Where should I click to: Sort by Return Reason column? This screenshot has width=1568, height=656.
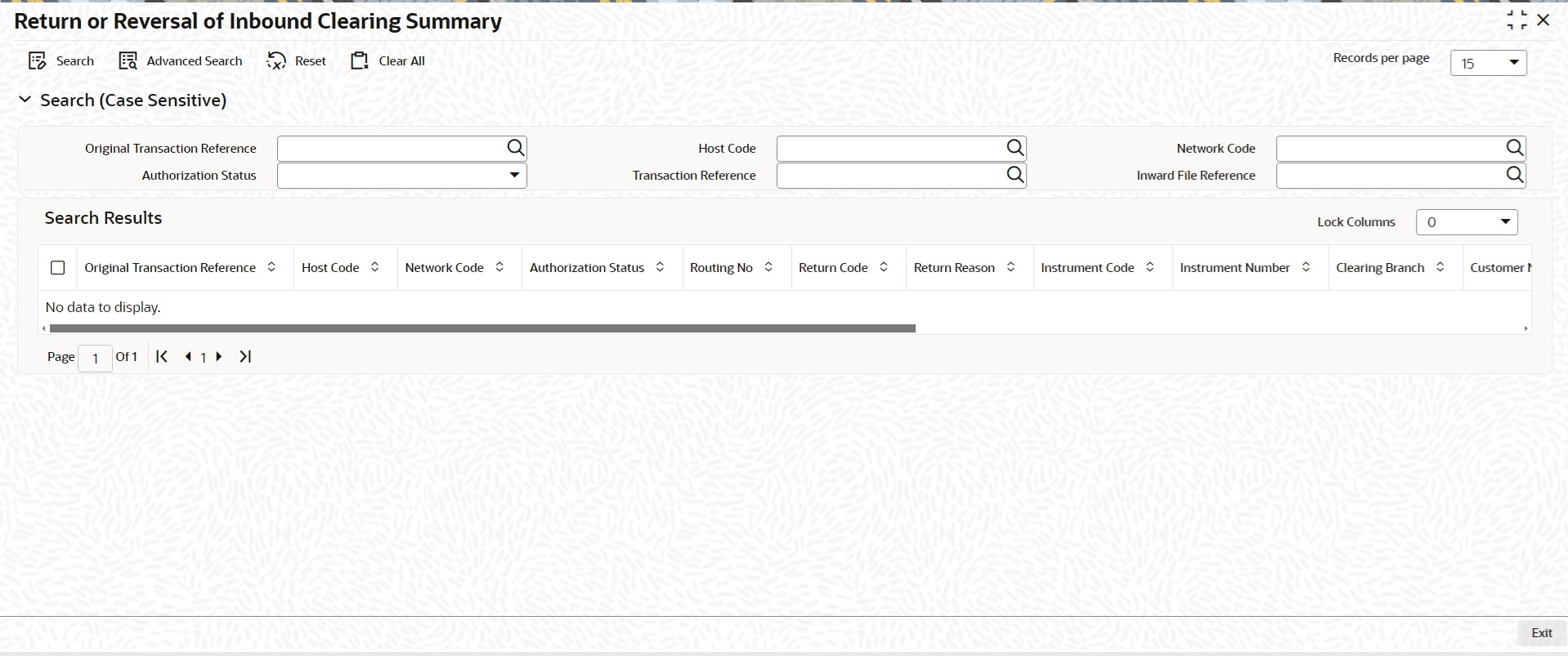[x=1010, y=267]
